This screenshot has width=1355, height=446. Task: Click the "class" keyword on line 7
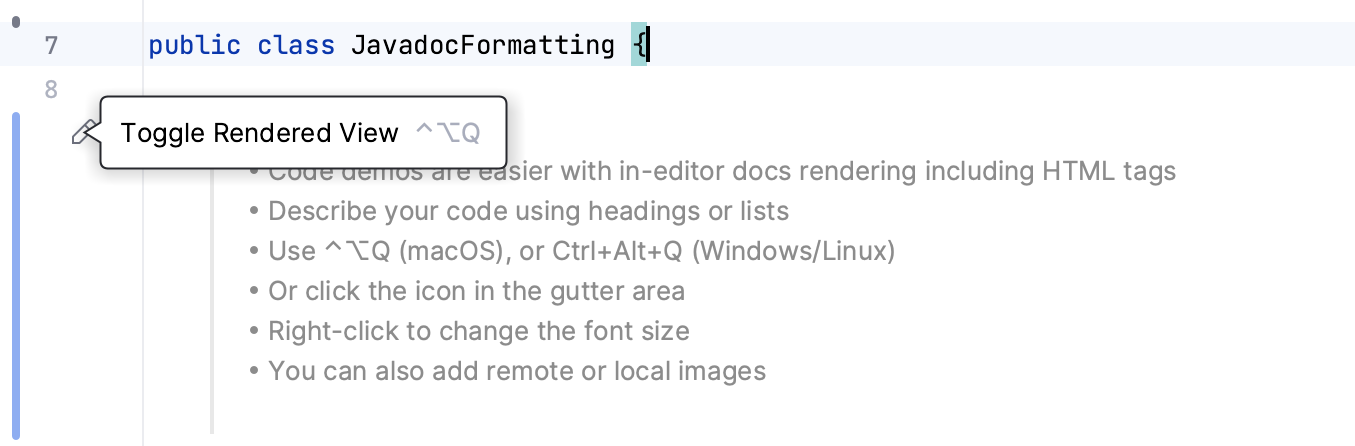(296, 46)
